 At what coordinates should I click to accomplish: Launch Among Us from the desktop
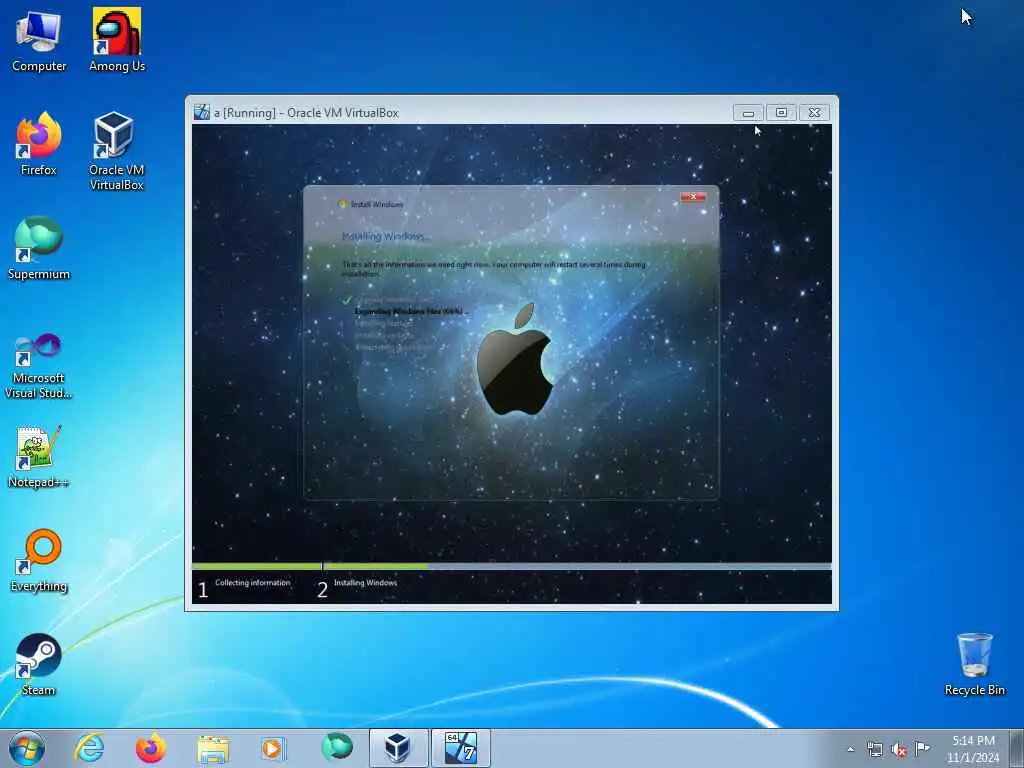(x=117, y=40)
